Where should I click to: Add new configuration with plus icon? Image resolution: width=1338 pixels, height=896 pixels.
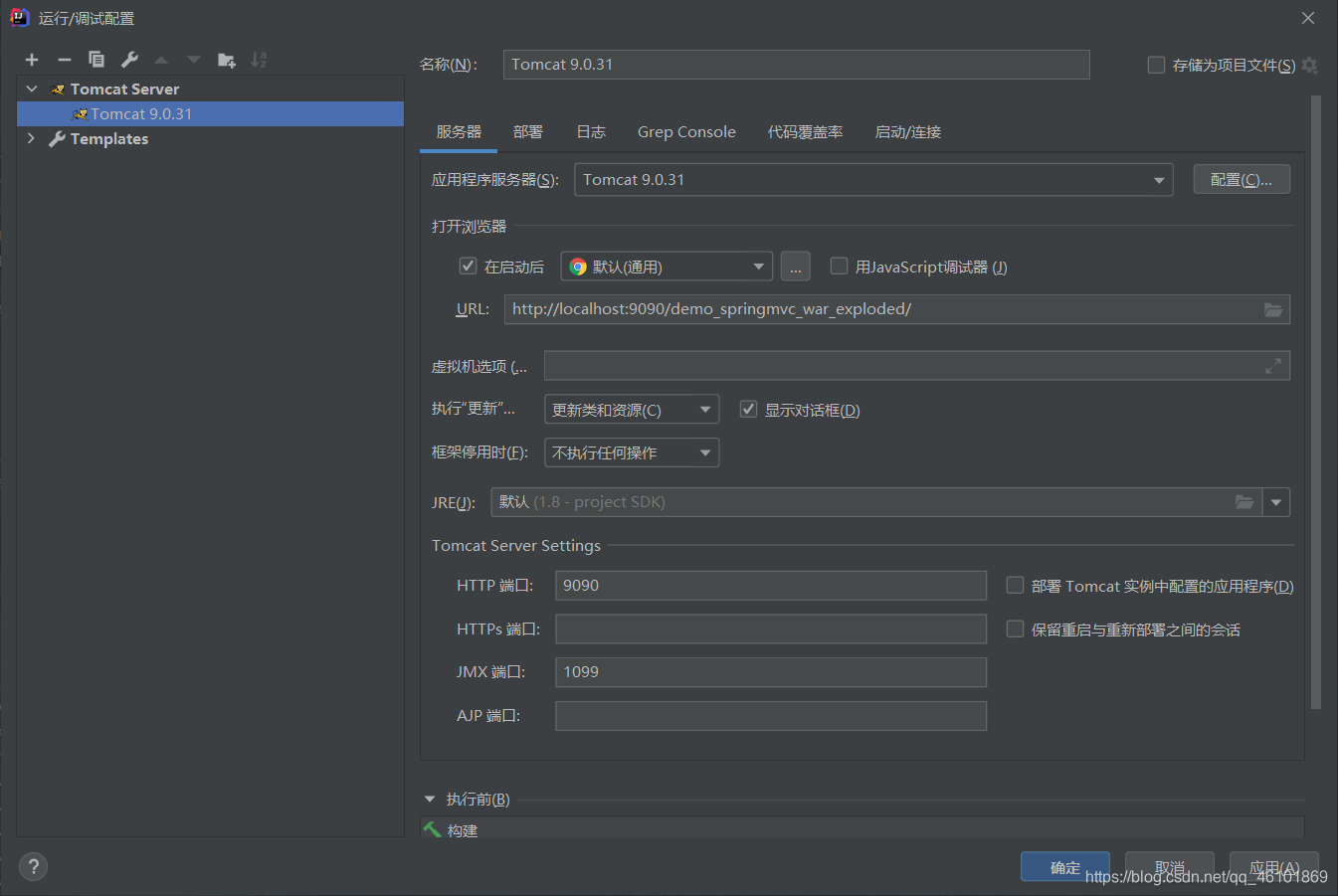pos(32,60)
